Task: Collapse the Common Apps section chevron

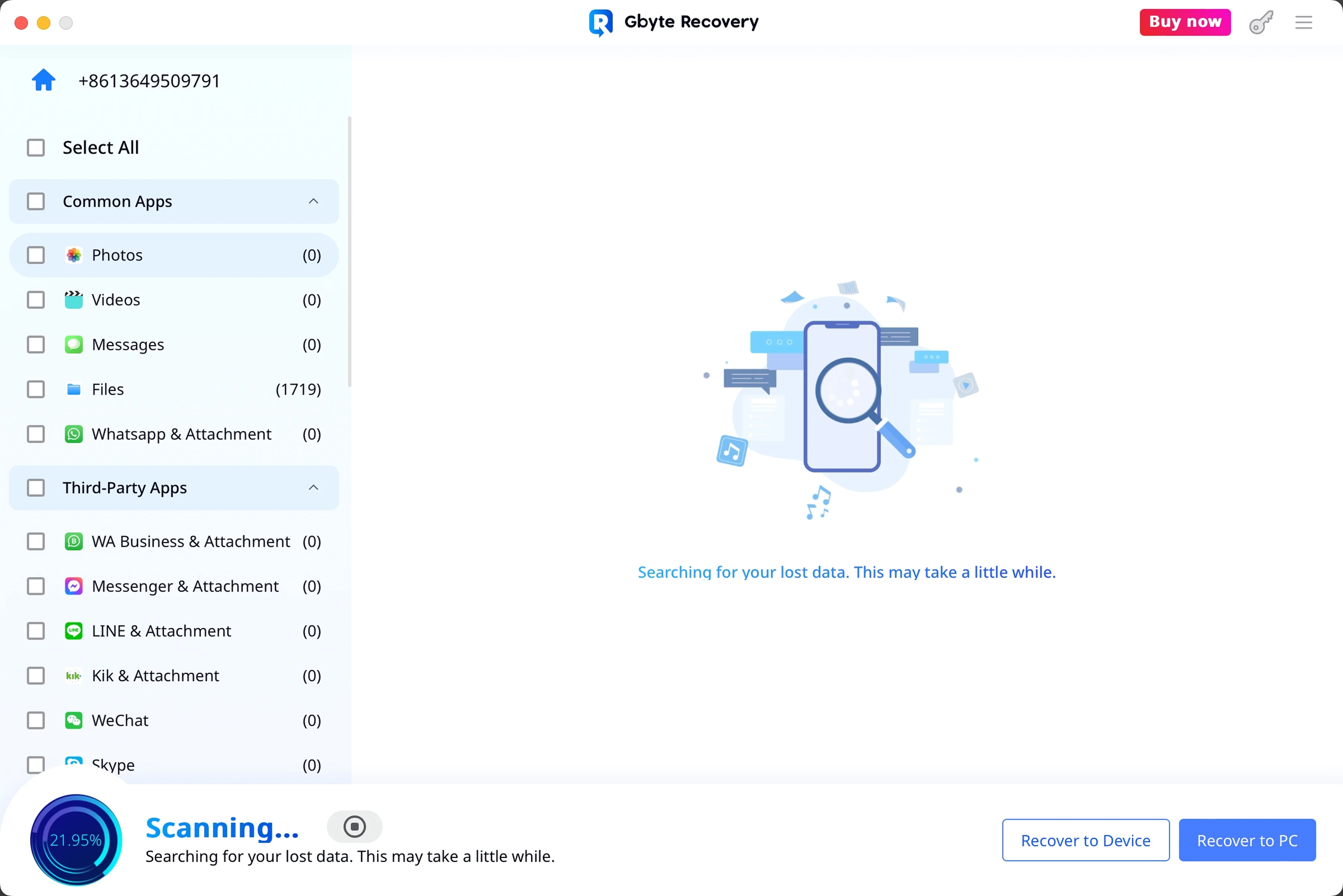Action: click(x=313, y=201)
